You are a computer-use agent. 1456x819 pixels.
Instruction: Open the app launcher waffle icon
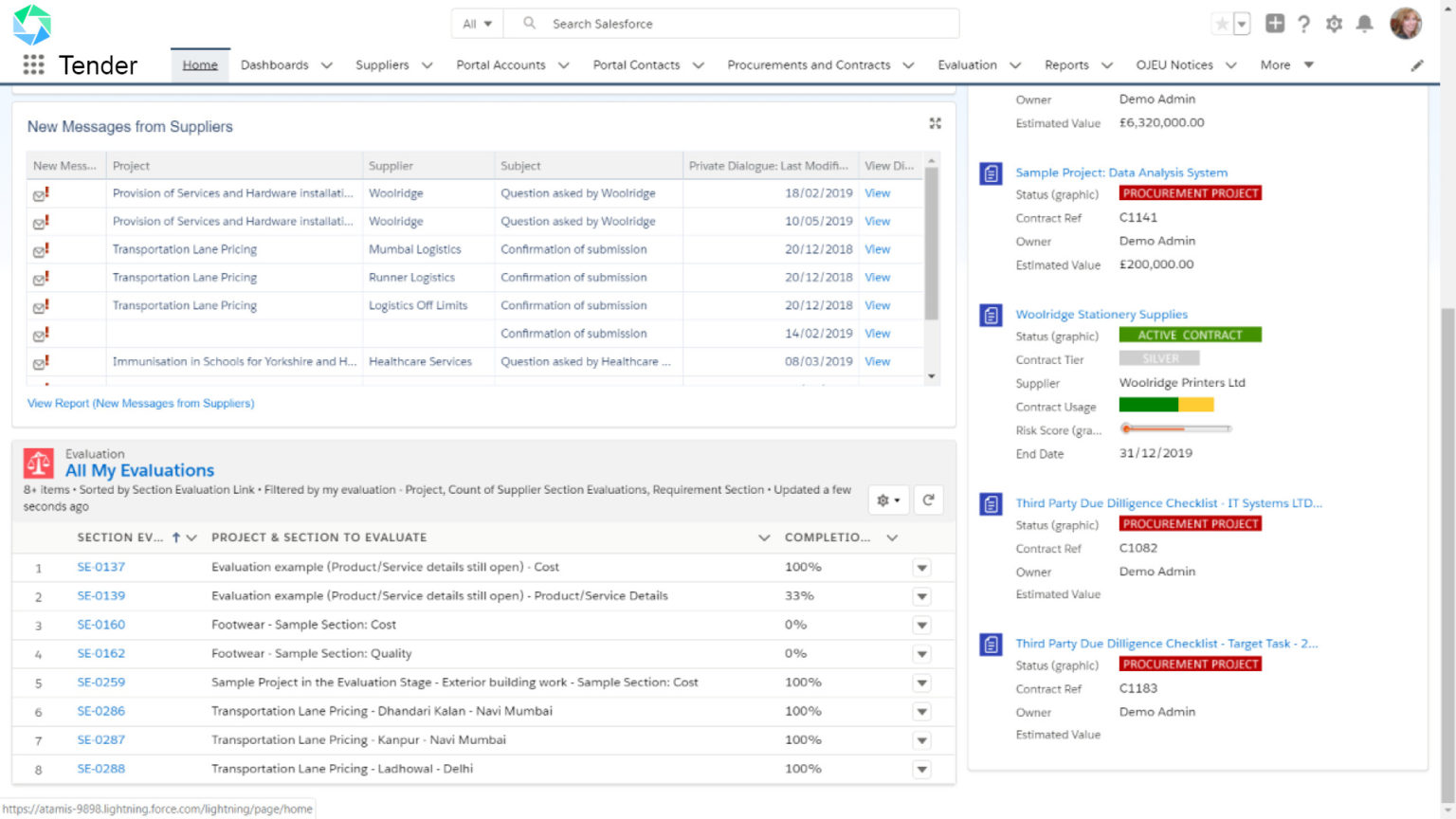33,64
